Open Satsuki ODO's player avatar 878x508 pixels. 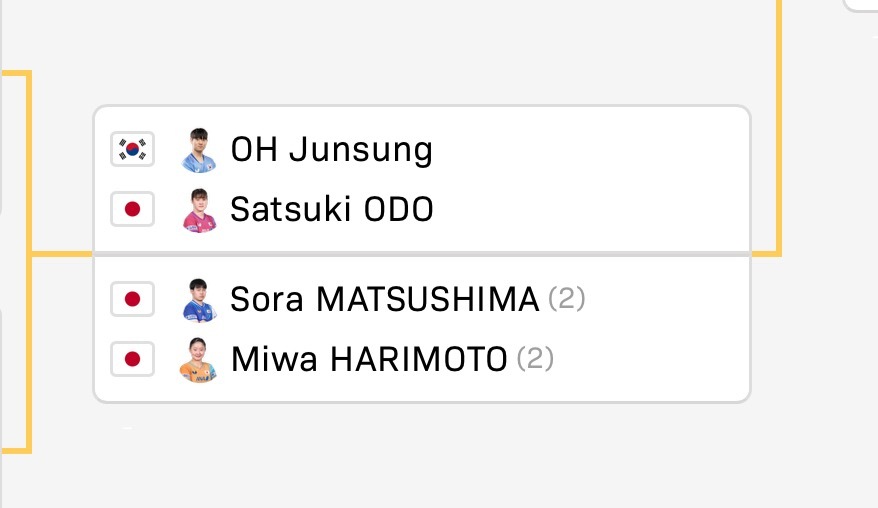pyautogui.click(x=199, y=210)
